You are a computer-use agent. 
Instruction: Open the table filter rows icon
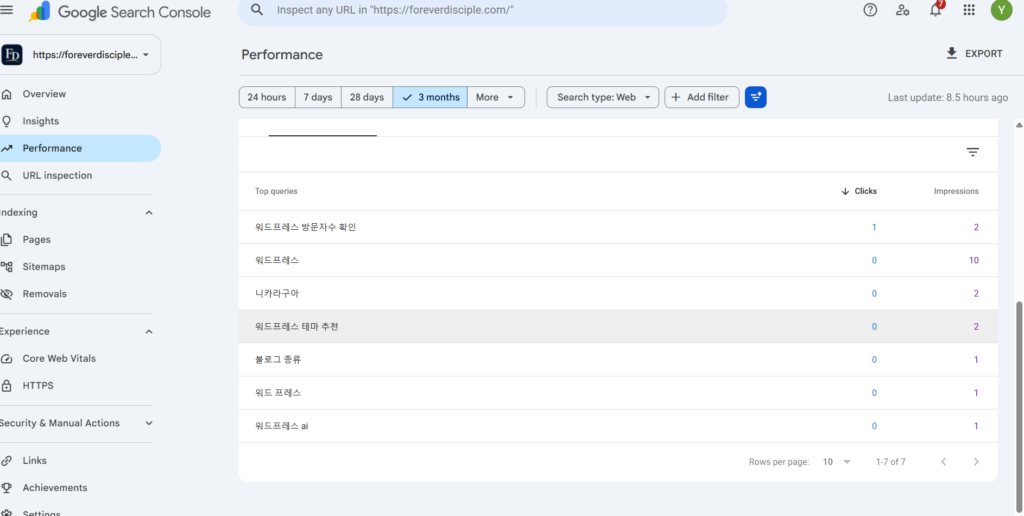(x=972, y=152)
